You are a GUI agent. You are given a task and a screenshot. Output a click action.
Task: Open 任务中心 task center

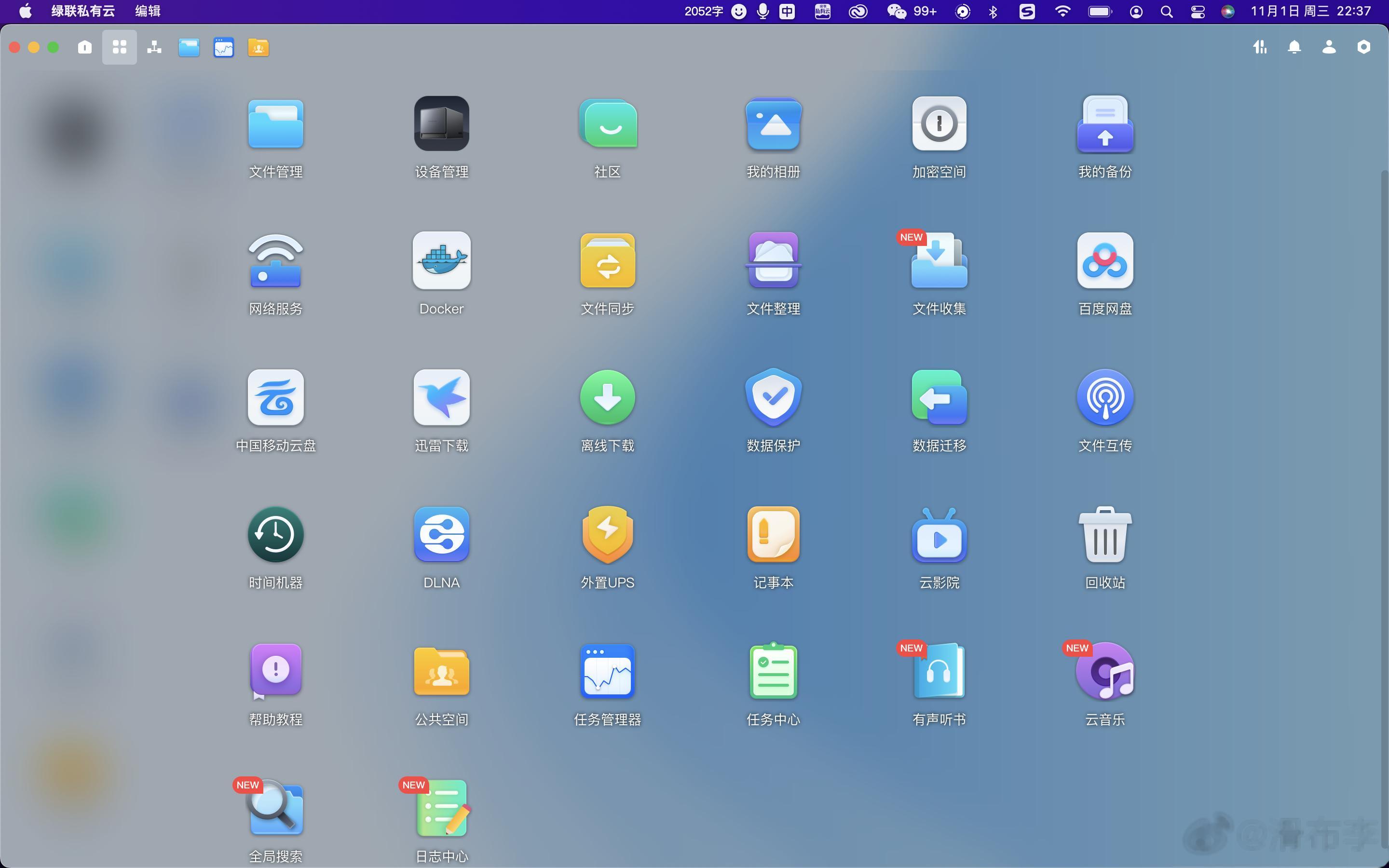(773, 671)
